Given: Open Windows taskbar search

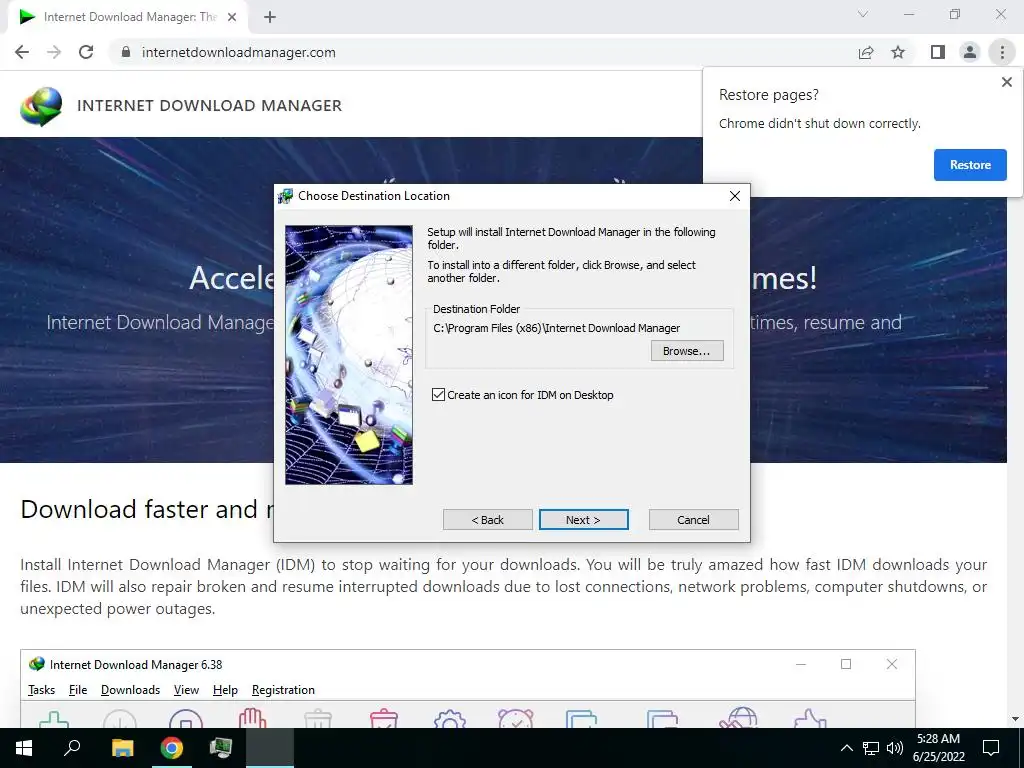Looking at the screenshot, I should 72,748.
